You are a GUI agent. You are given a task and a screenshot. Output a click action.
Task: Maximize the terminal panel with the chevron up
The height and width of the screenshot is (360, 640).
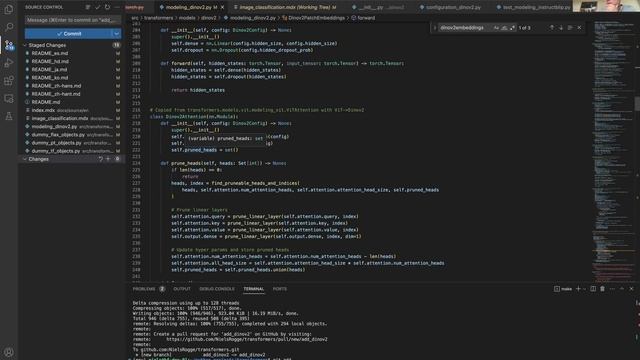pos(622,289)
